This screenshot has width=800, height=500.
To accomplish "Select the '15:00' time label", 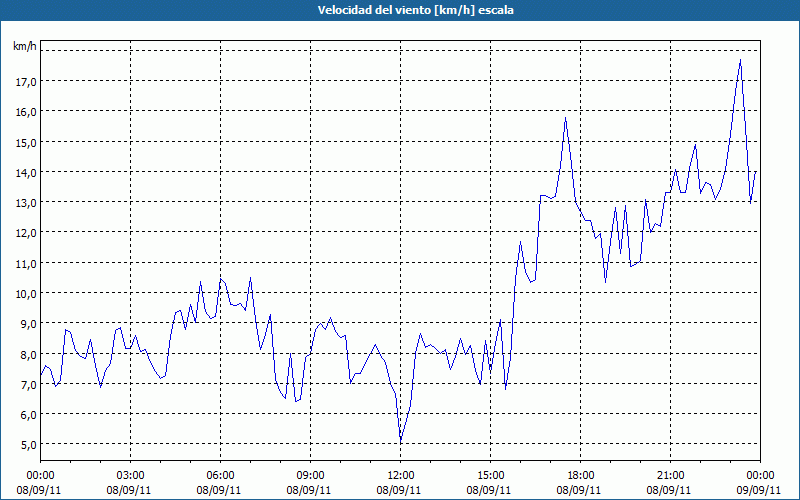I will (x=490, y=476).
